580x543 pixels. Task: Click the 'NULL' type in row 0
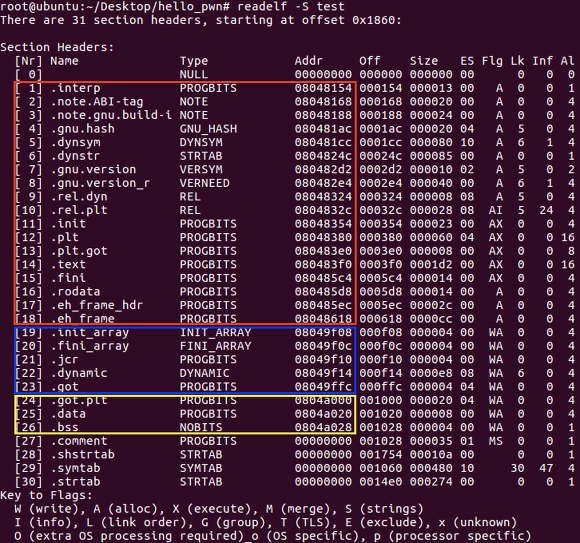pos(194,74)
